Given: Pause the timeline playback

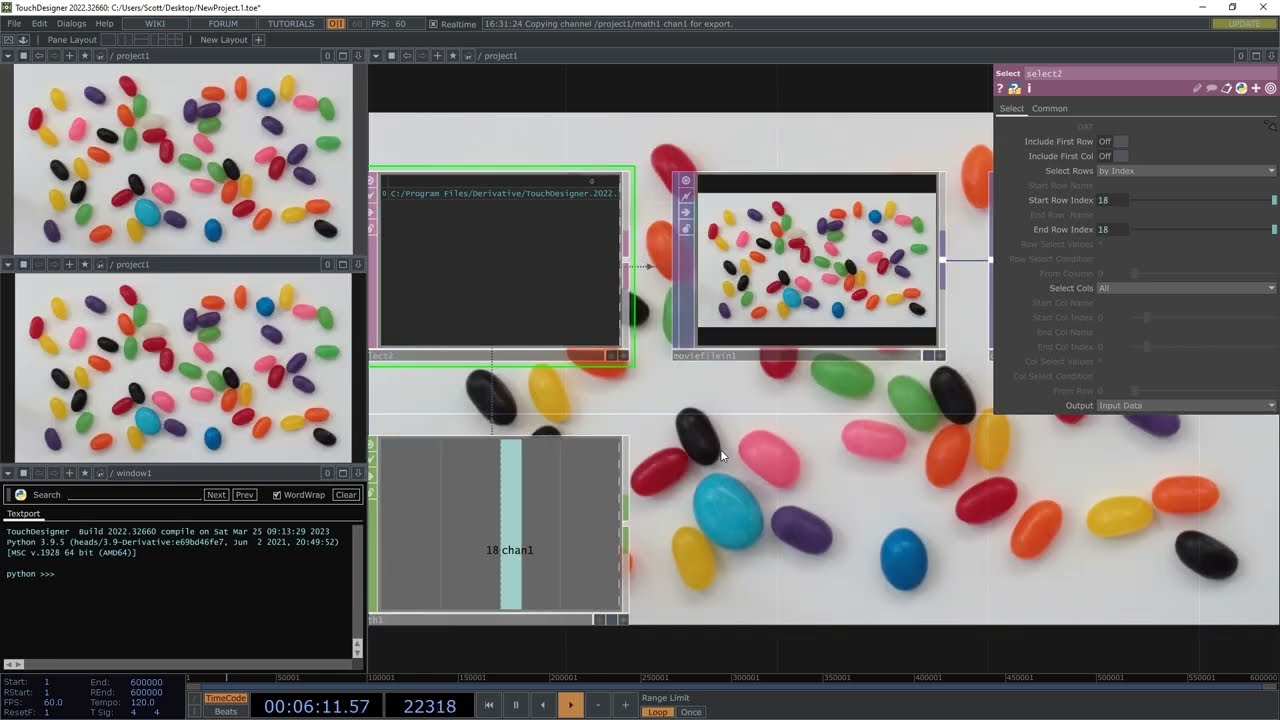Looking at the screenshot, I should (x=516, y=705).
